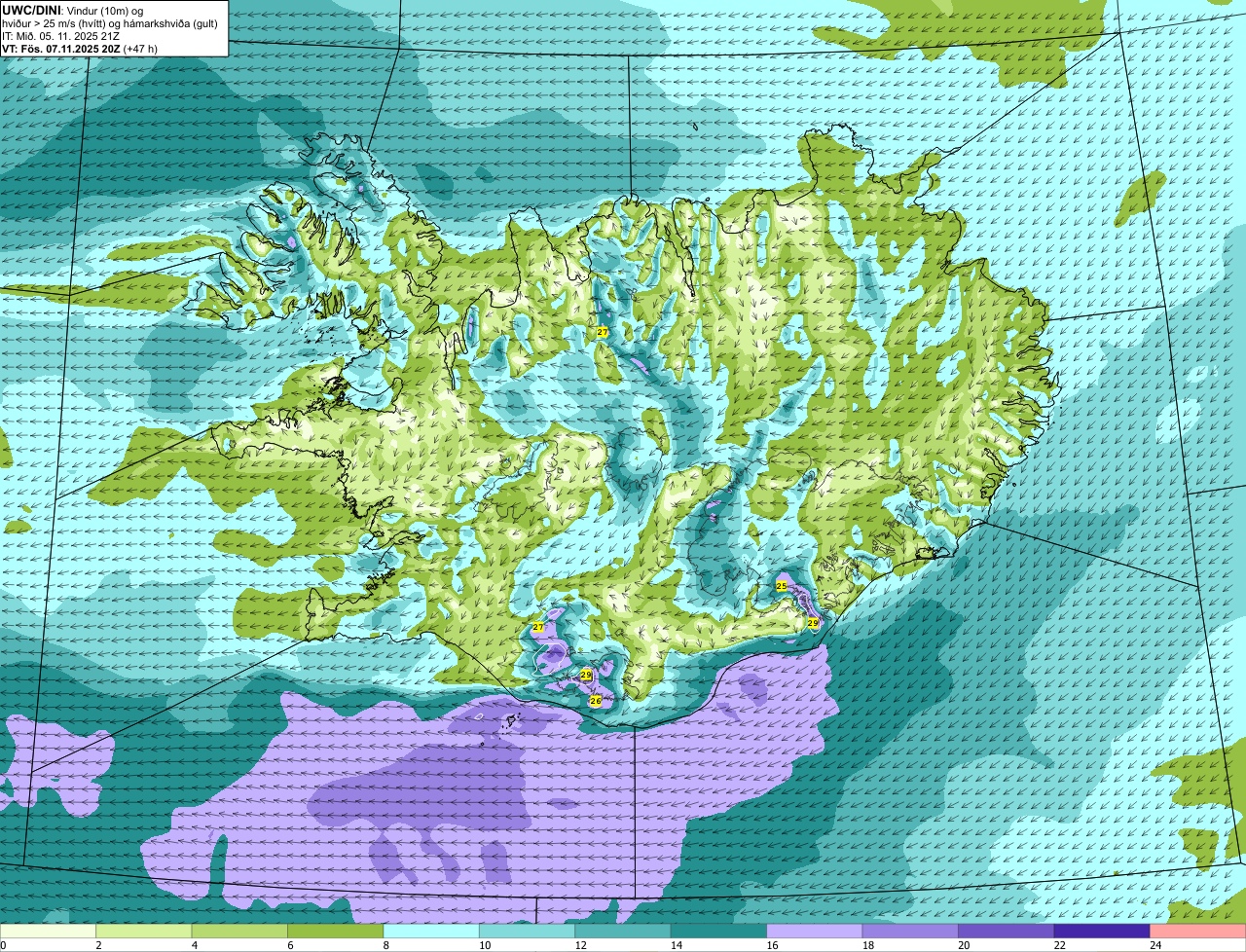Choose the 22–24 m/s dark indigo legend swatch
1246x952 pixels.
click(x=1102, y=932)
